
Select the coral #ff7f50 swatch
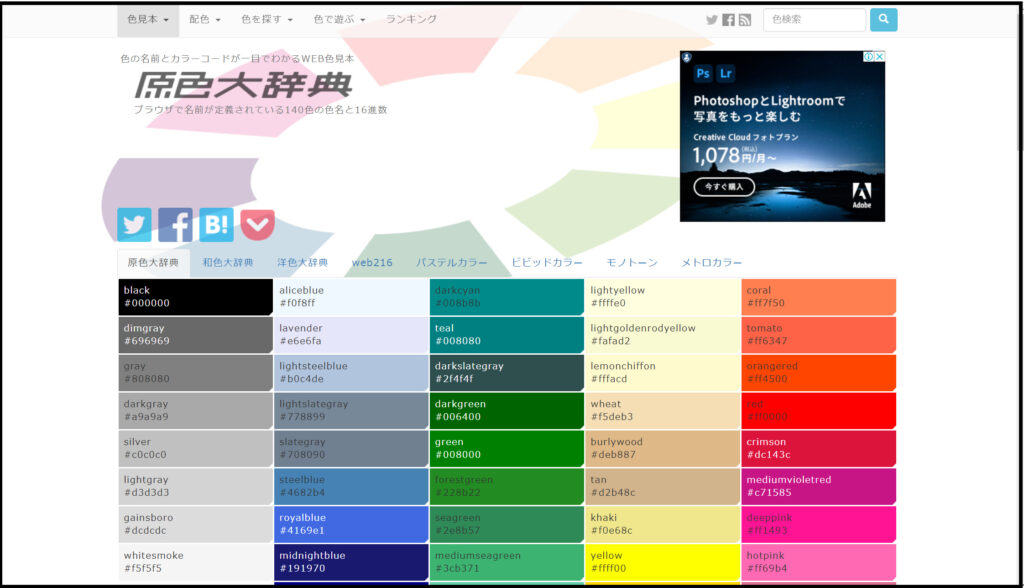819,297
